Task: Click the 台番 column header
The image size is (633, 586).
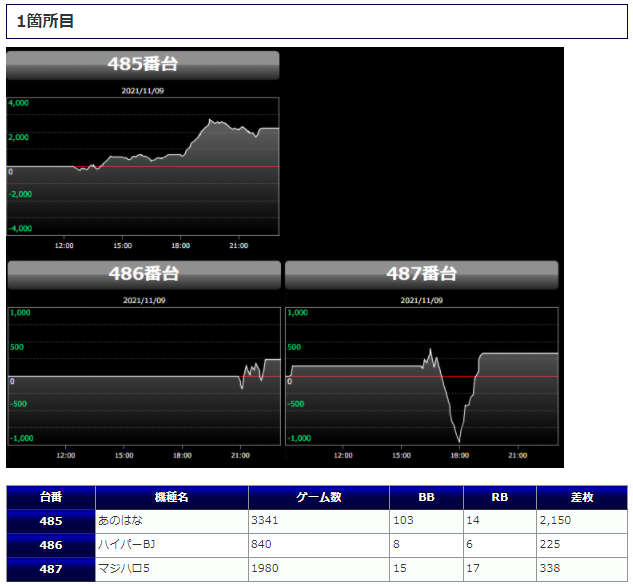Action: point(51,497)
